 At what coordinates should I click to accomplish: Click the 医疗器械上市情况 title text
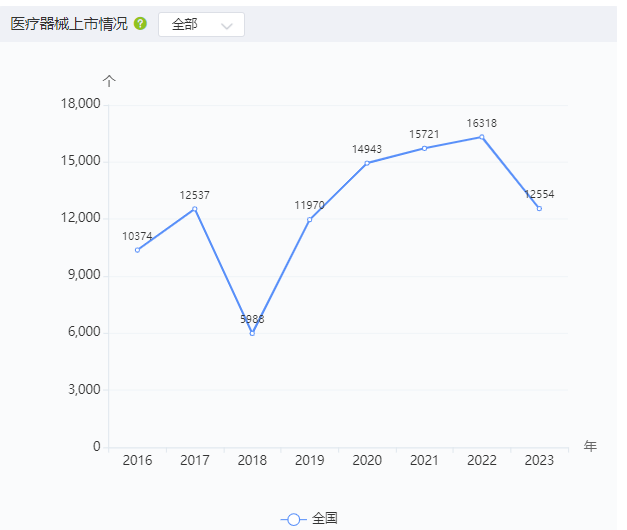[69, 24]
